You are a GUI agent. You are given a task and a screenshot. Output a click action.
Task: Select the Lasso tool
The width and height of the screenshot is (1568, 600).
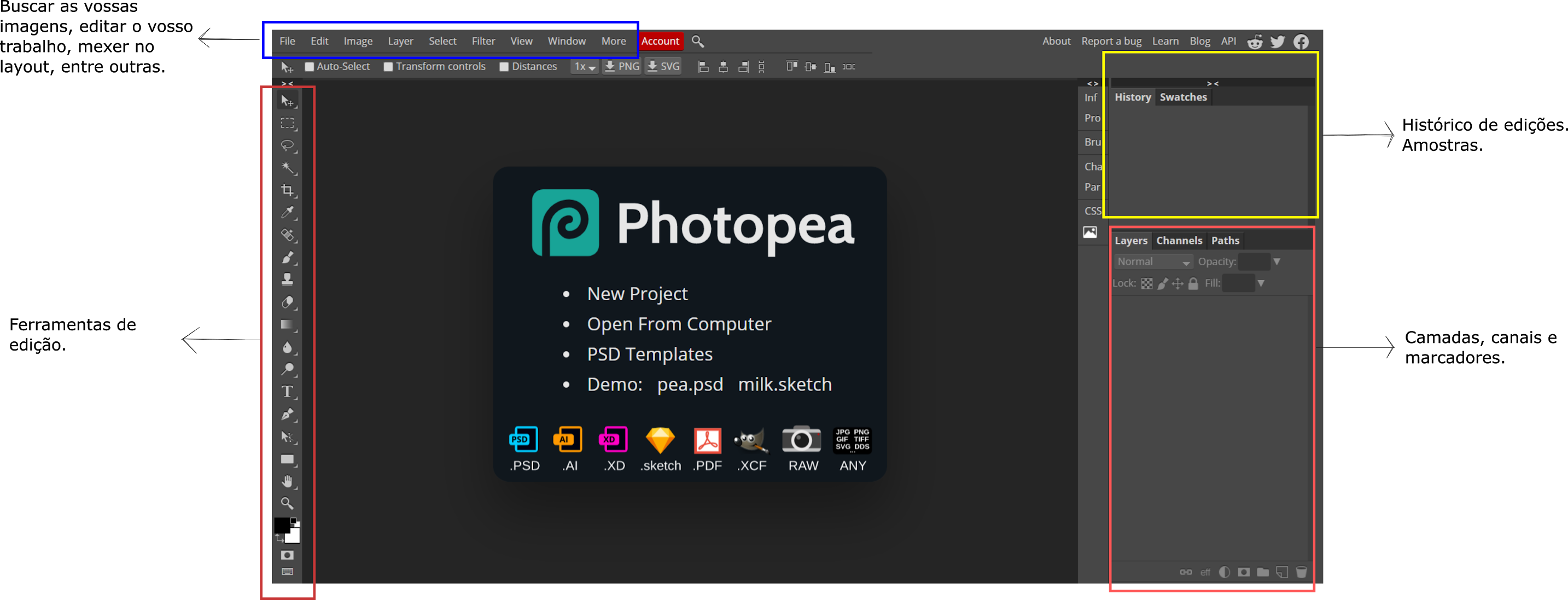point(288,146)
